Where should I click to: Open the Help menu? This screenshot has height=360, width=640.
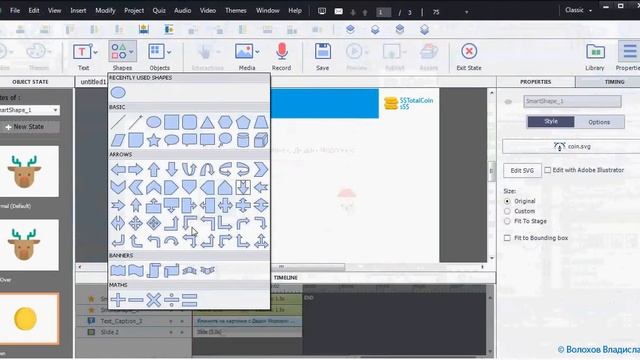[295, 11]
